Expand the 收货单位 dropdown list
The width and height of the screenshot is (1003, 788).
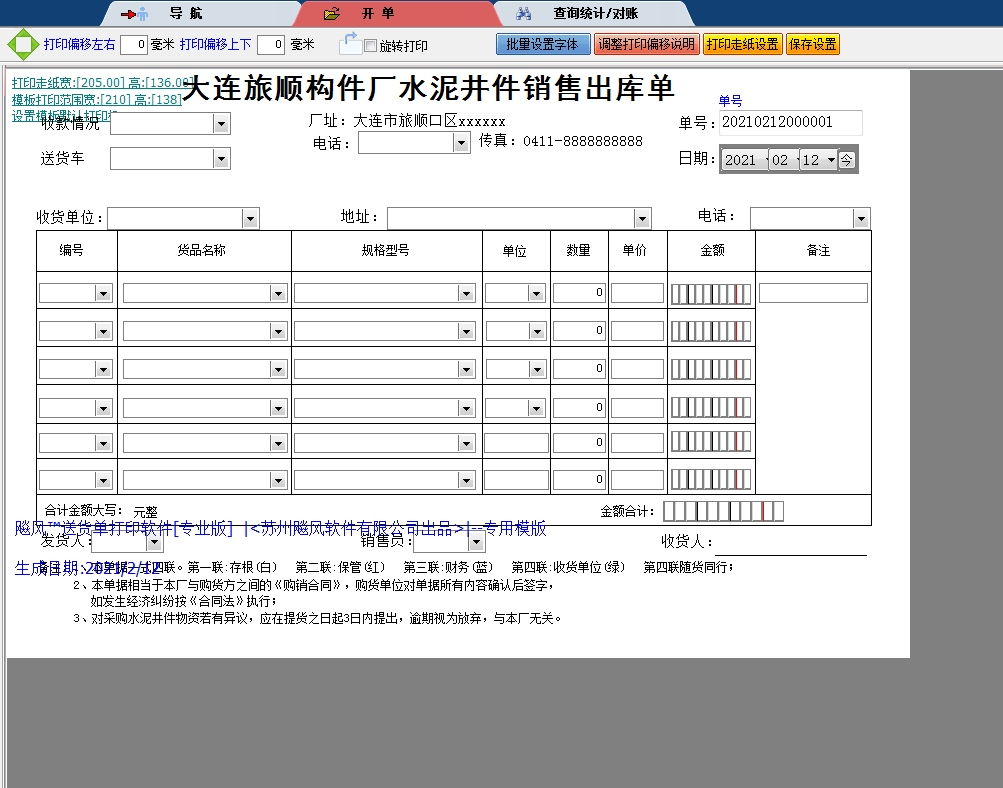(x=250, y=218)
